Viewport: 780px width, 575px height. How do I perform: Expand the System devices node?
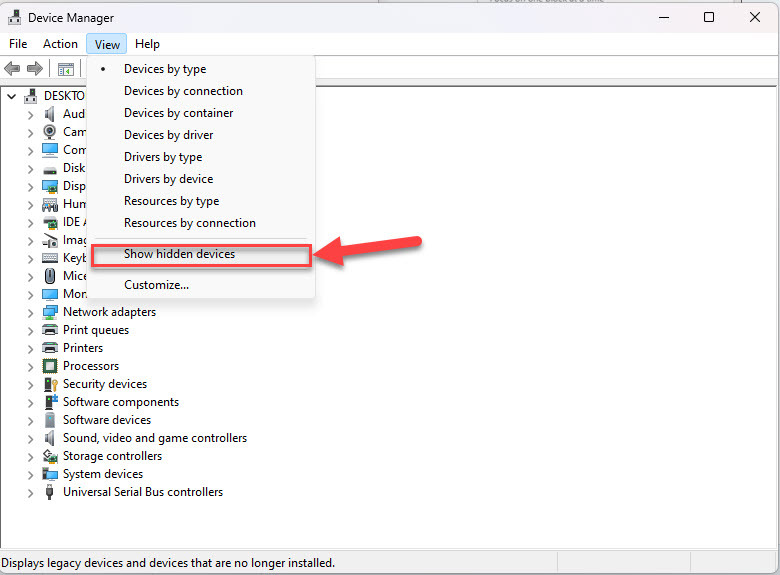[x=31, y=474]
